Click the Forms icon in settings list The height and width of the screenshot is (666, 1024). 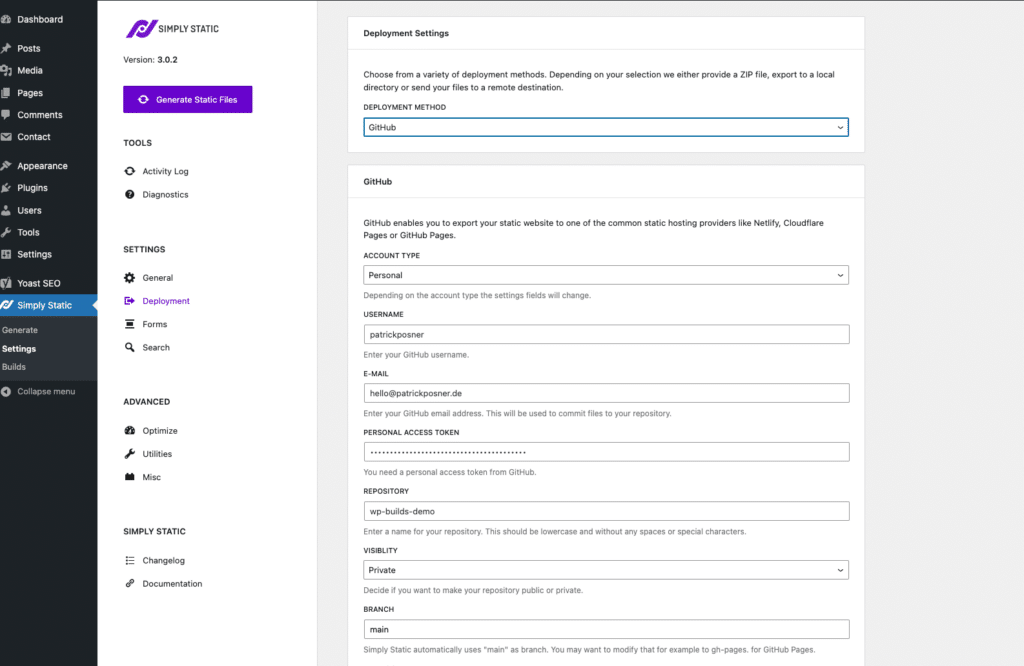point(129,324)
